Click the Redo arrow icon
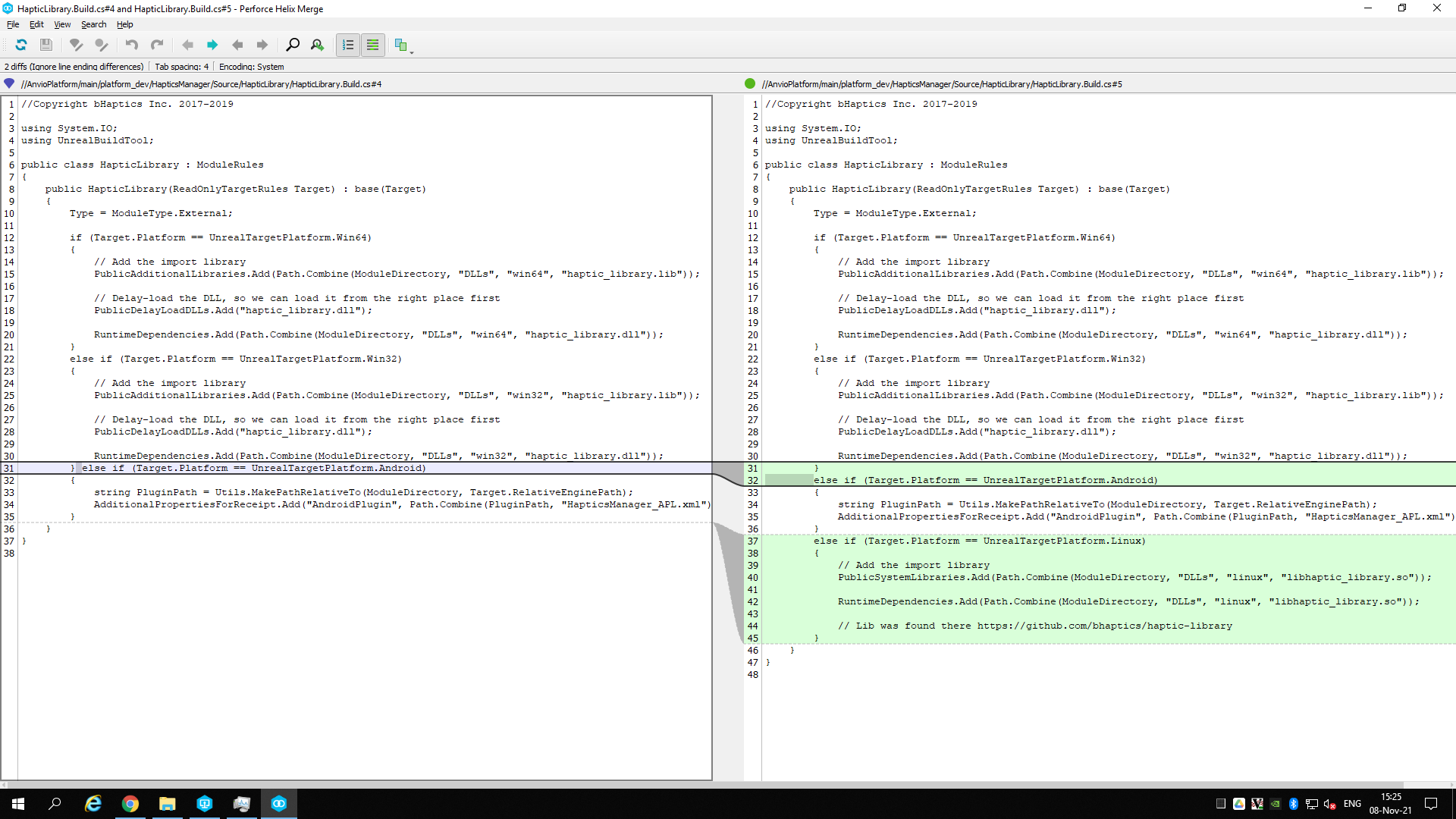1456x819 pixels. click(x=157, y=45)
